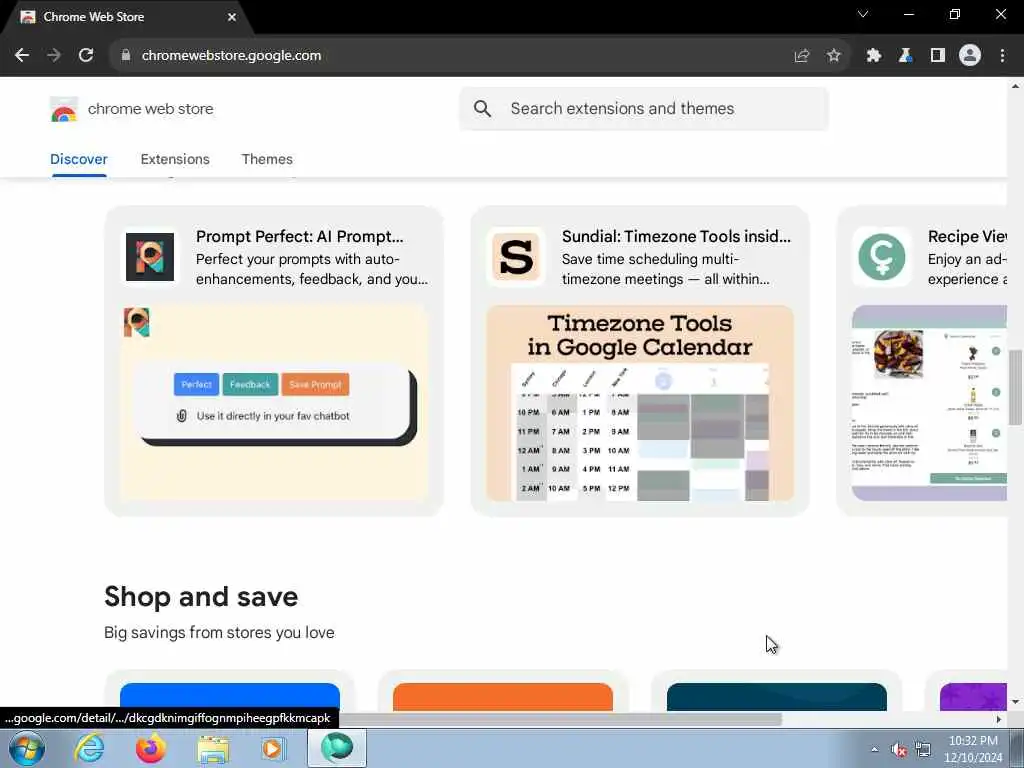The image size is (1024, 768).
Task: Click the dark teal Shop and save card
Action: [x=776, y=697]
